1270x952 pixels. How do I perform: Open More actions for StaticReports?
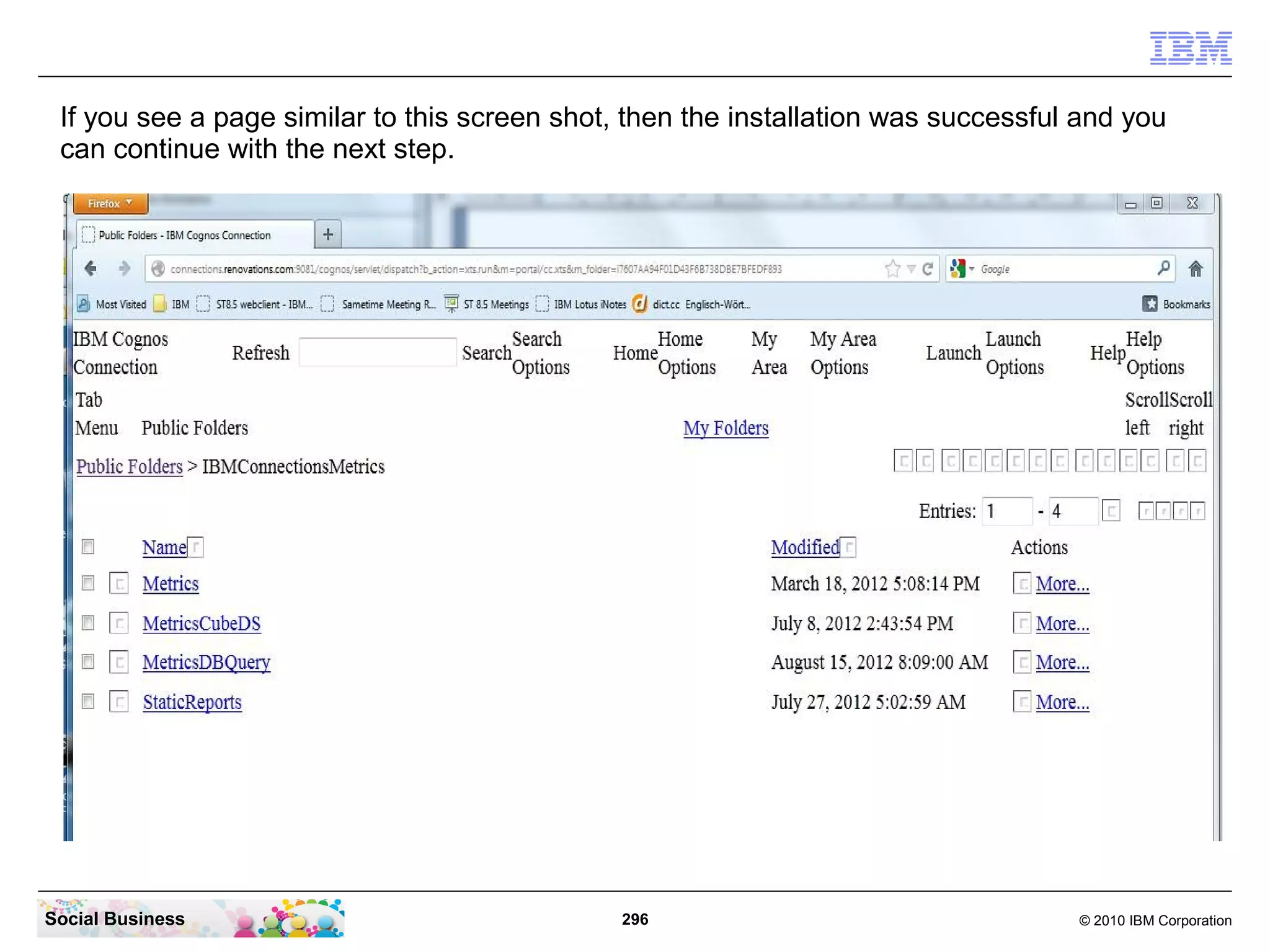(x=1062, y=702)
